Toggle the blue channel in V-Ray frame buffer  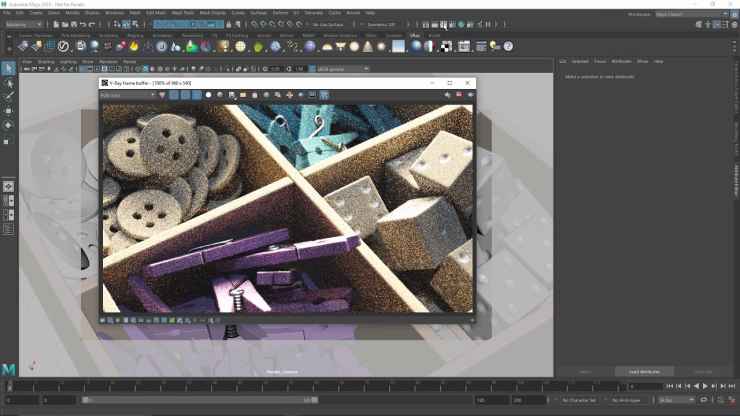196,95
